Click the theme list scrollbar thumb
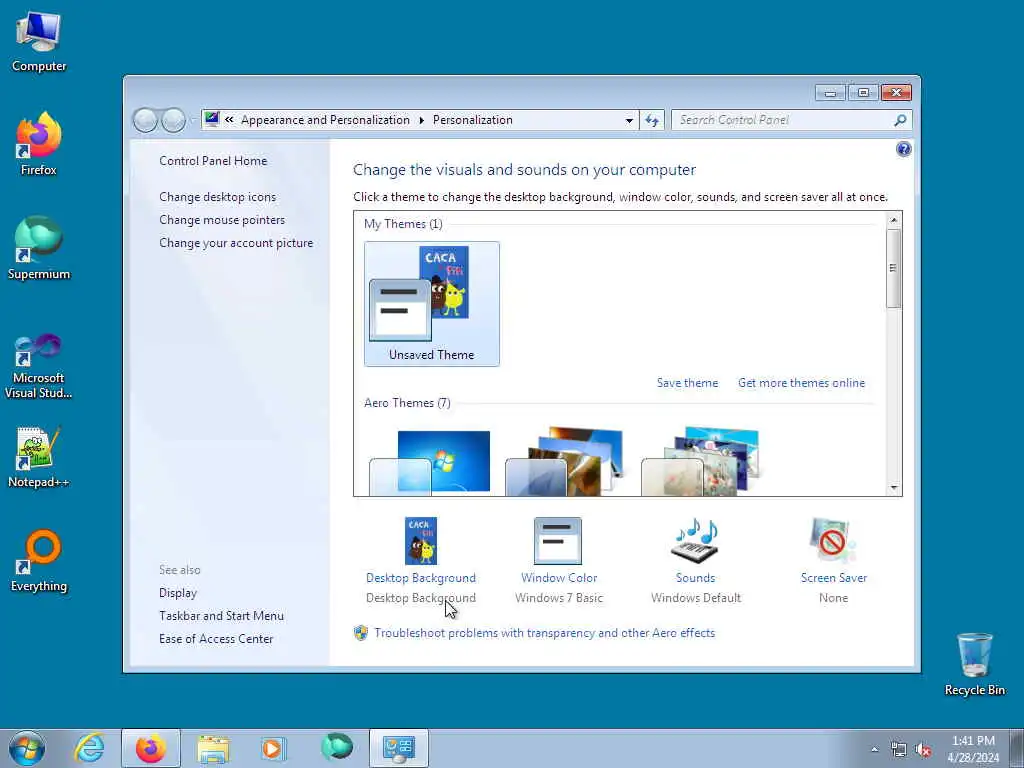This screenshot has height=768, width=1024. pos(893,268)
